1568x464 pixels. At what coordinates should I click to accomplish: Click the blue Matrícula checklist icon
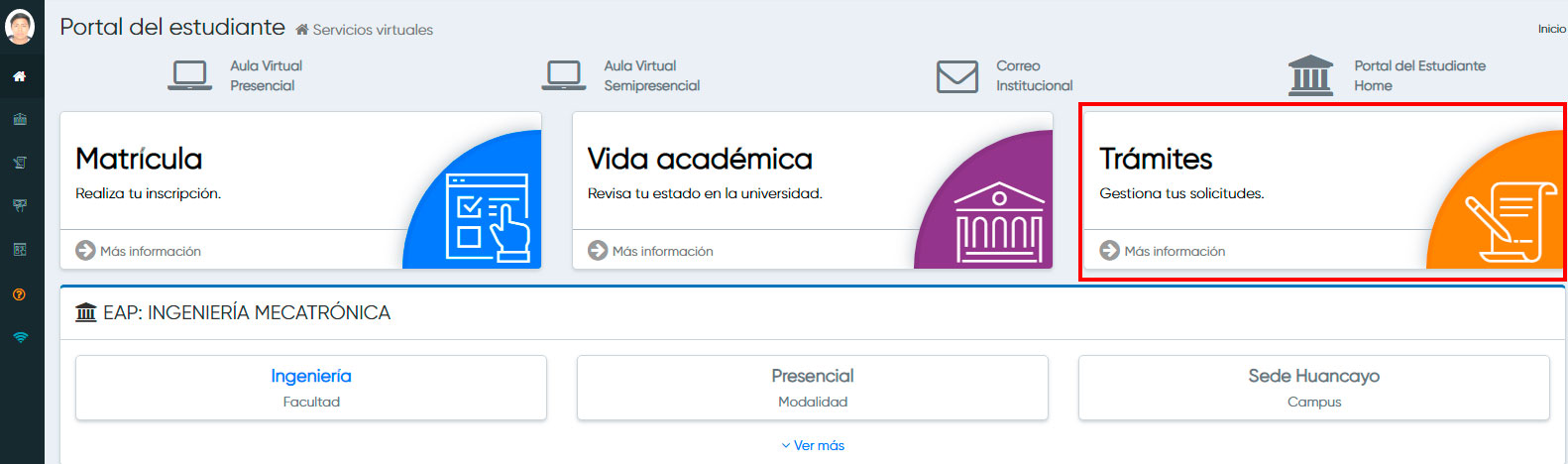(487, 216)
